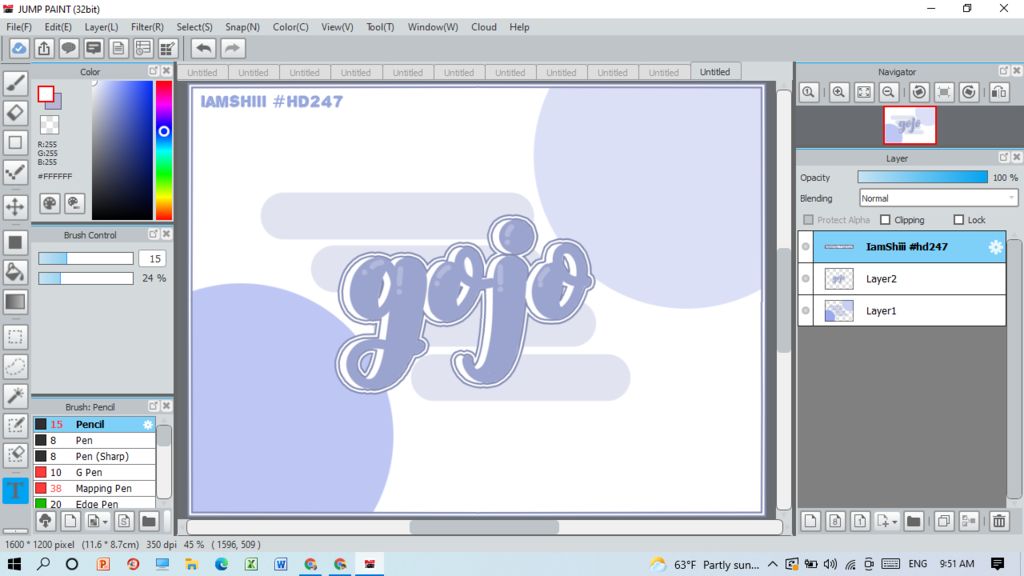Screen dimensions: 1024x576
Task: Click the Navigator canvas thumbnail
Action: pos(910,125)
